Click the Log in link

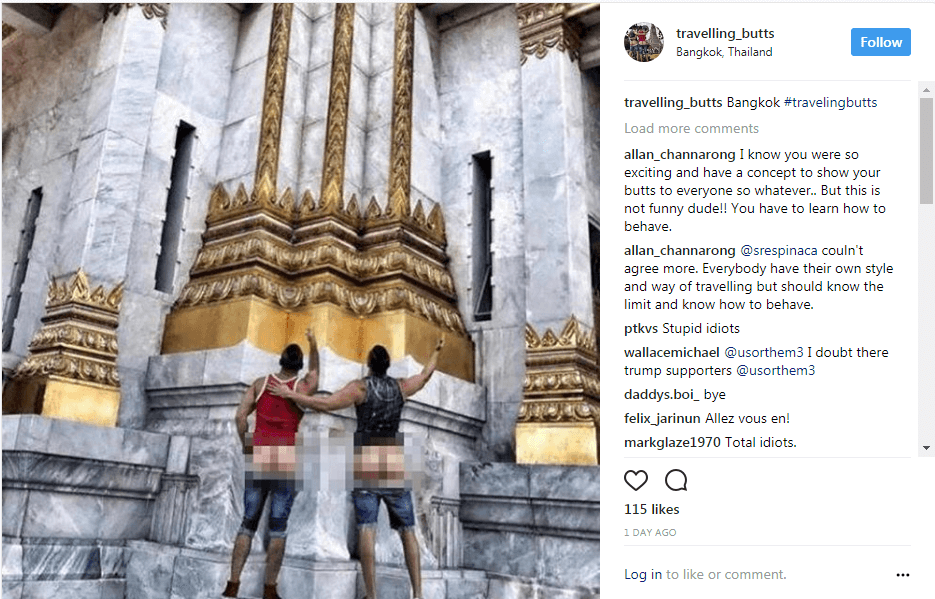pyautogui.click(x=643, y=575)
